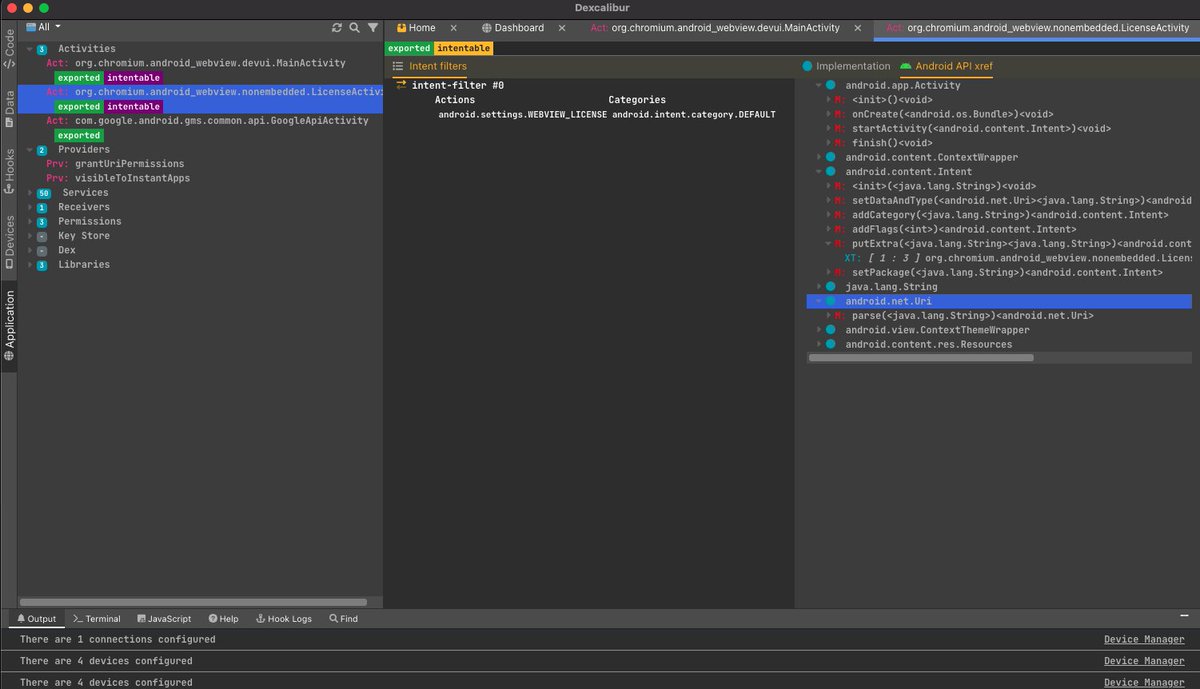Collapse the android.content.Intent class node
Image resolution: width=1200 pixels, height=689 pixels.
tap(819, 172)
